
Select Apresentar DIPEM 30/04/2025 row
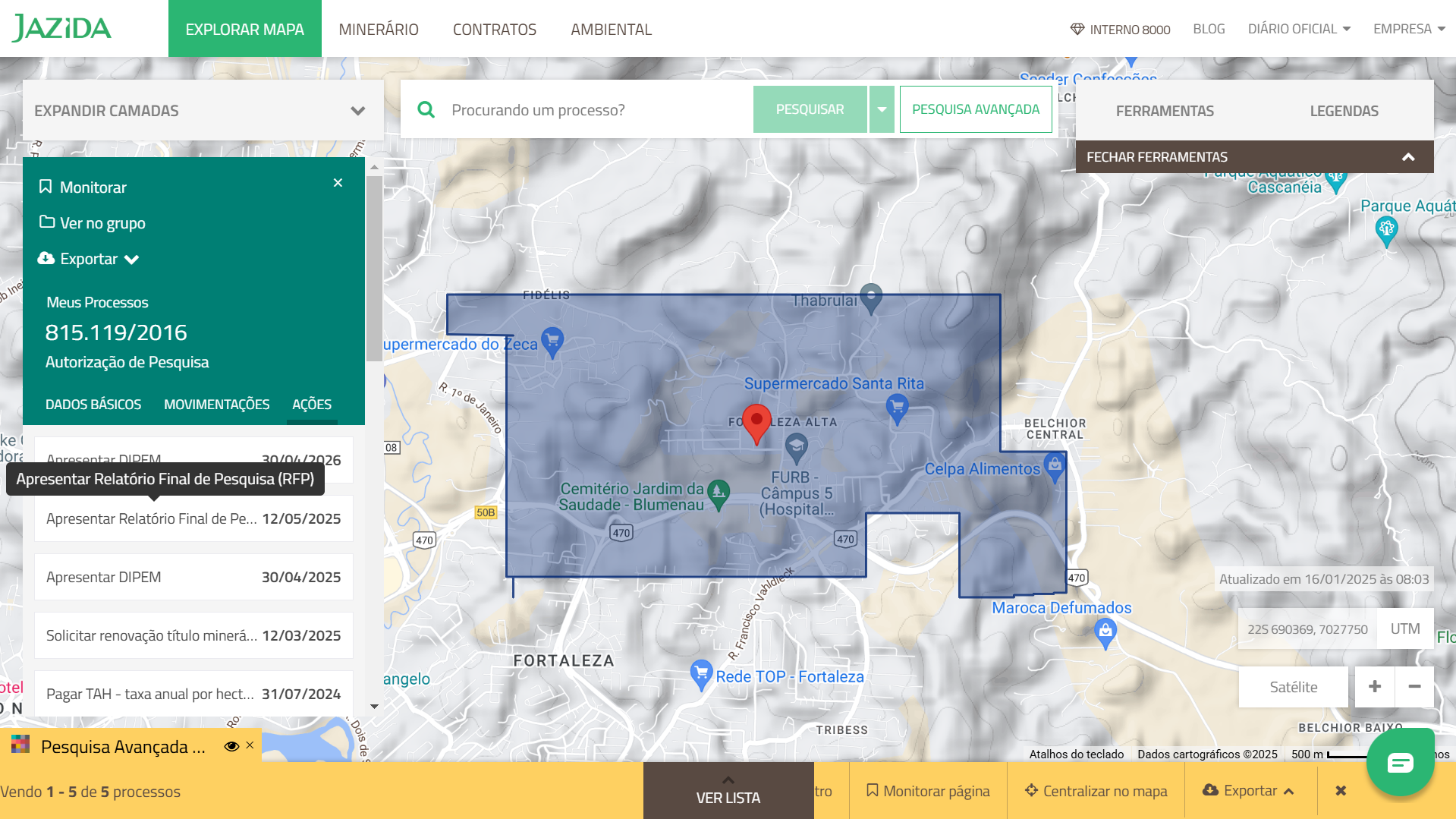[193, 577]
